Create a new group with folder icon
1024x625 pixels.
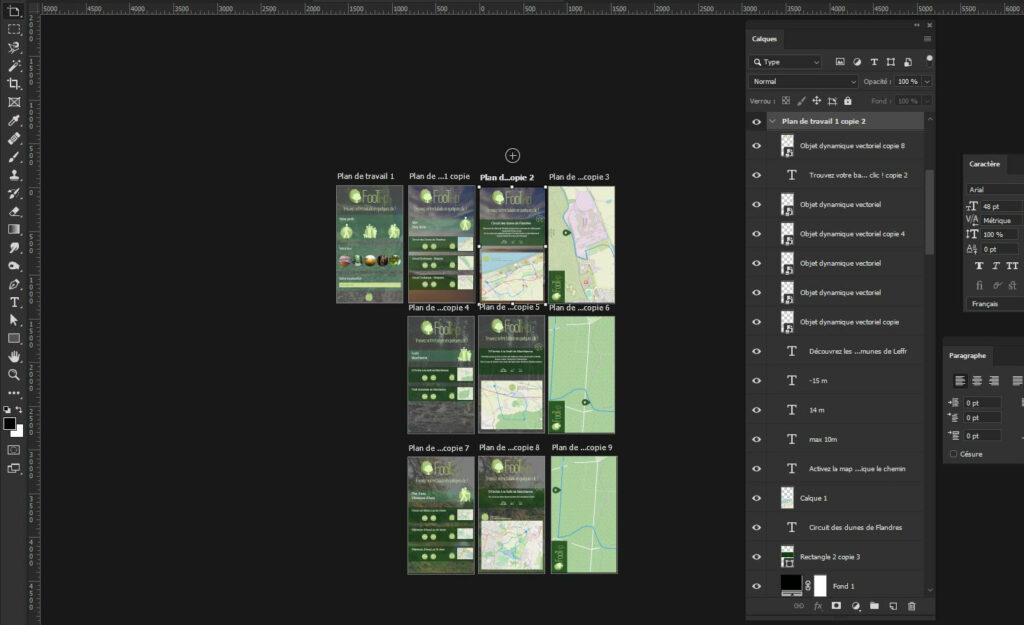click(874, 606)
